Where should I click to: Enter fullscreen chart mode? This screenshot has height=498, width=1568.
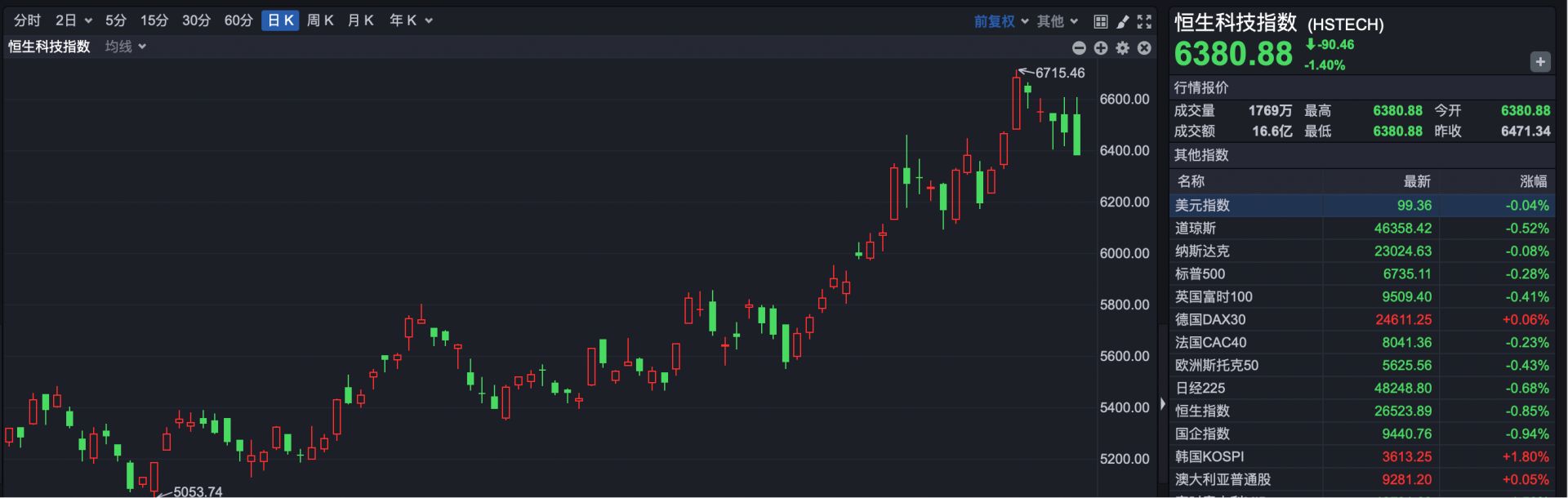(x=1144, y=21)
